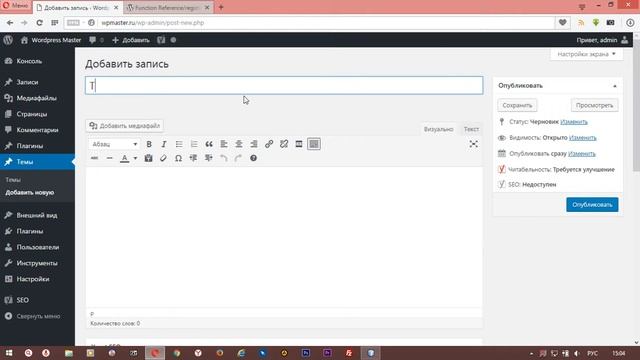640x360 pixels.
Task: Open Wordpress Master site link in admin bar
Action: (51, 40)
